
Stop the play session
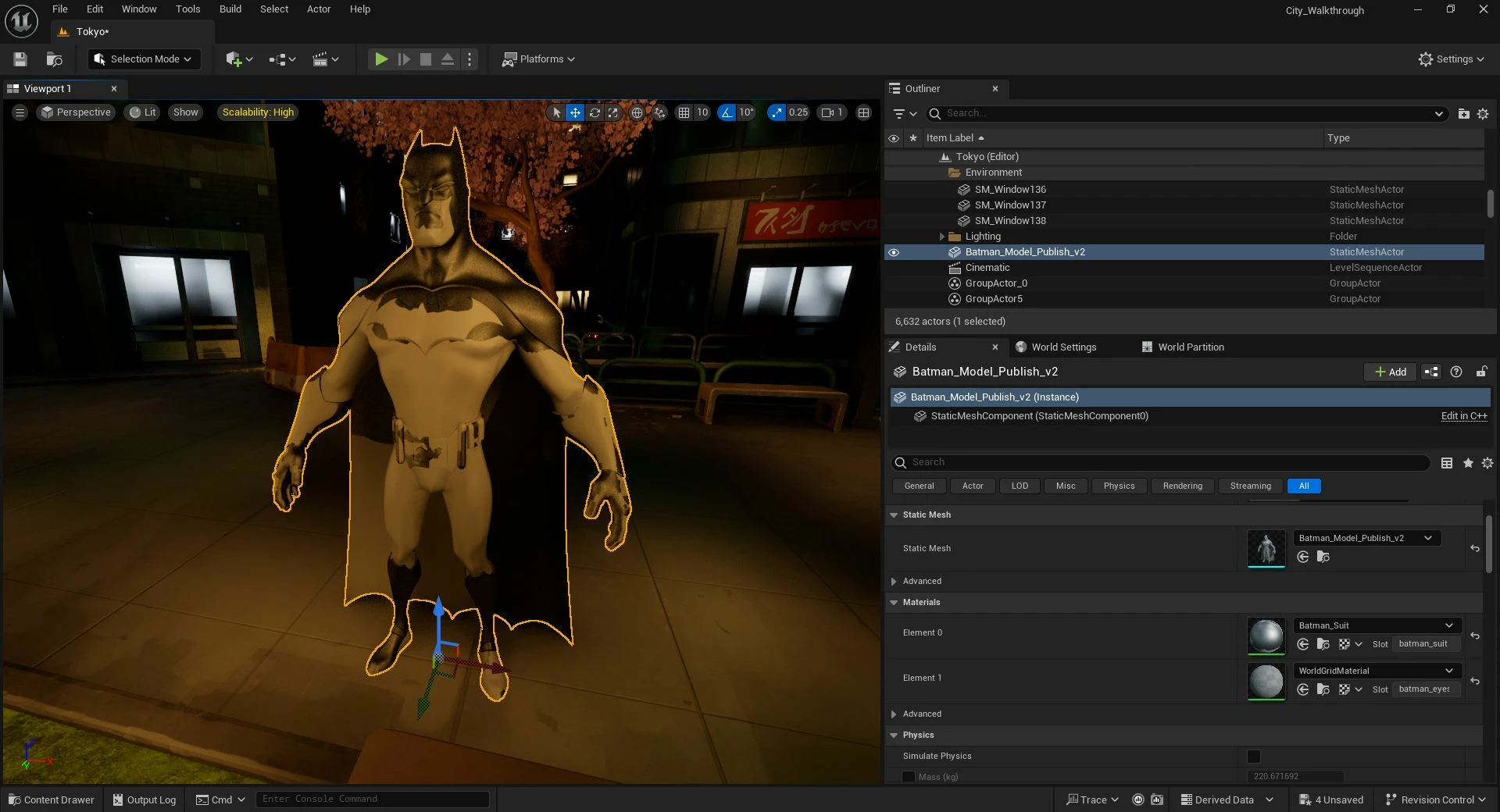coord(426,59)
